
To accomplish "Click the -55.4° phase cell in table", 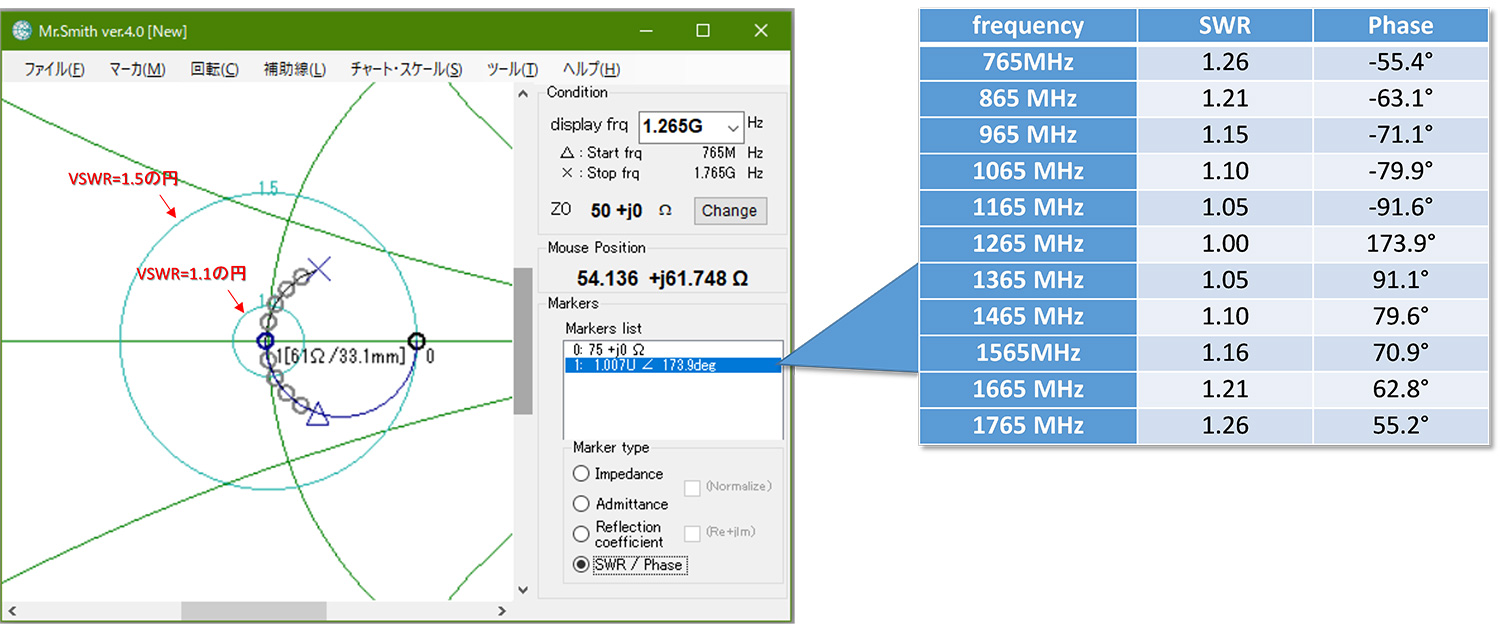I will point(1401,62).
